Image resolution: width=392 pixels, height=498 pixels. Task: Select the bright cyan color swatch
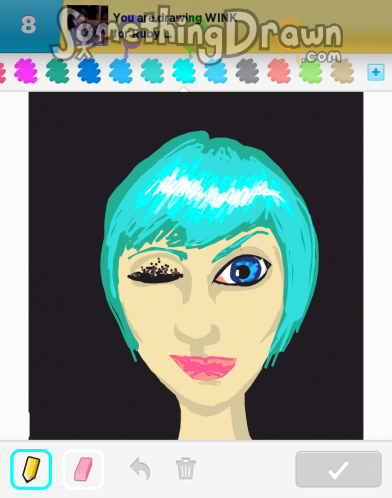coord(184,71)
